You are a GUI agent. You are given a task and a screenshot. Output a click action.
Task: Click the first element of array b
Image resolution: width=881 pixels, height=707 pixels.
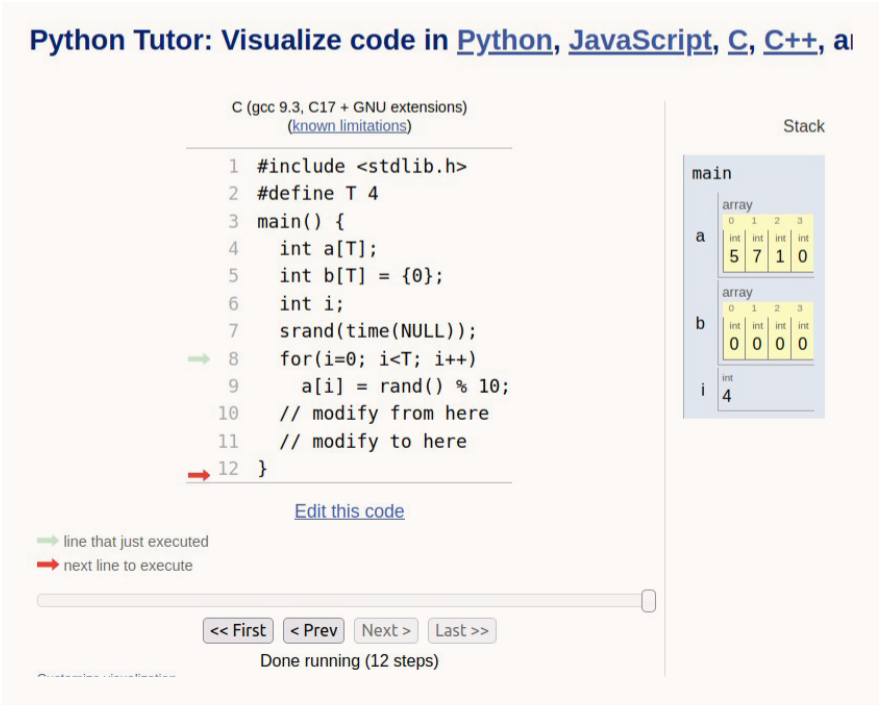click(734, 343)
